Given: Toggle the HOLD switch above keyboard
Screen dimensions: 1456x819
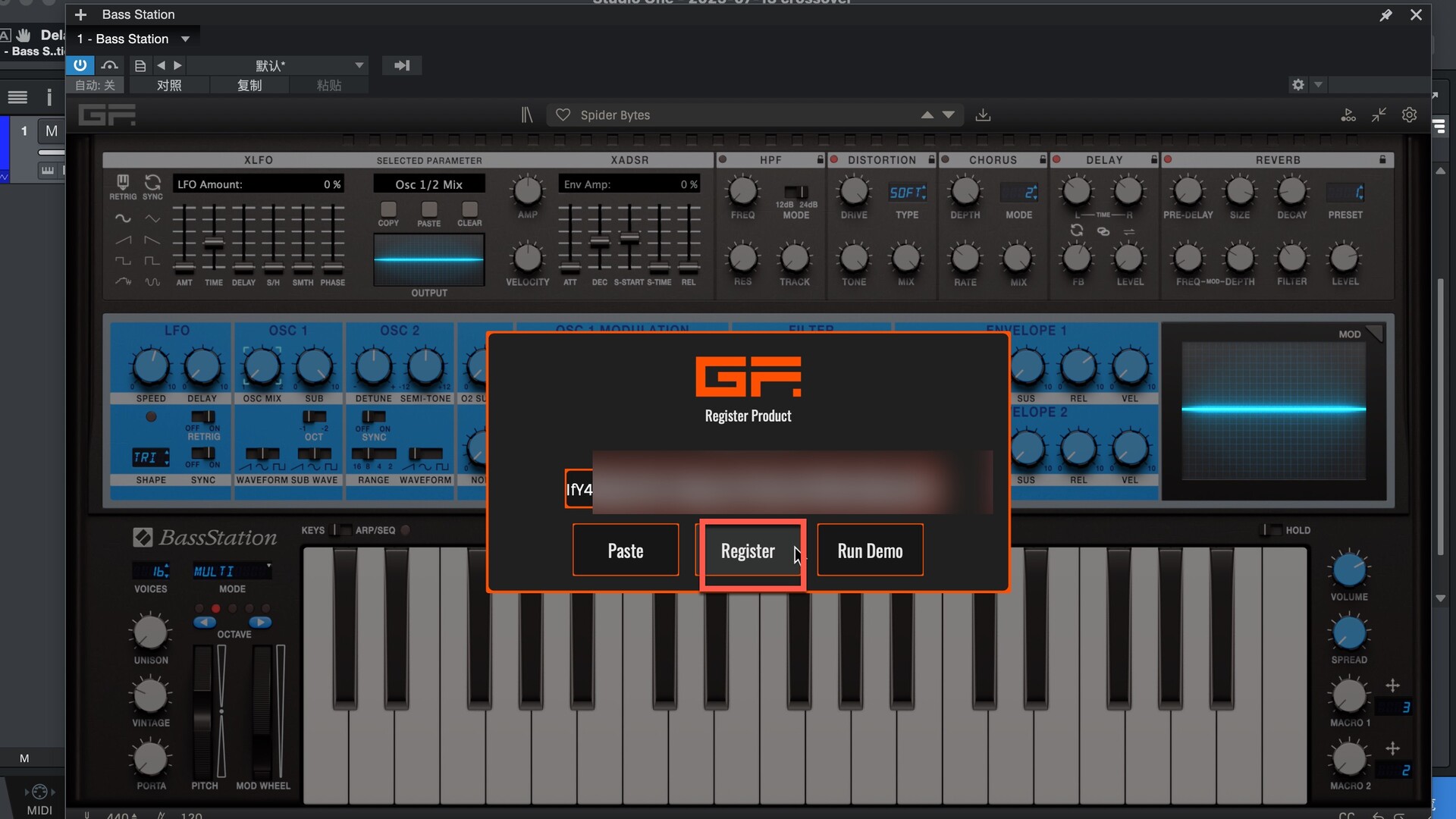Looking at the screenshot, I should click(x=1271, y=530).
